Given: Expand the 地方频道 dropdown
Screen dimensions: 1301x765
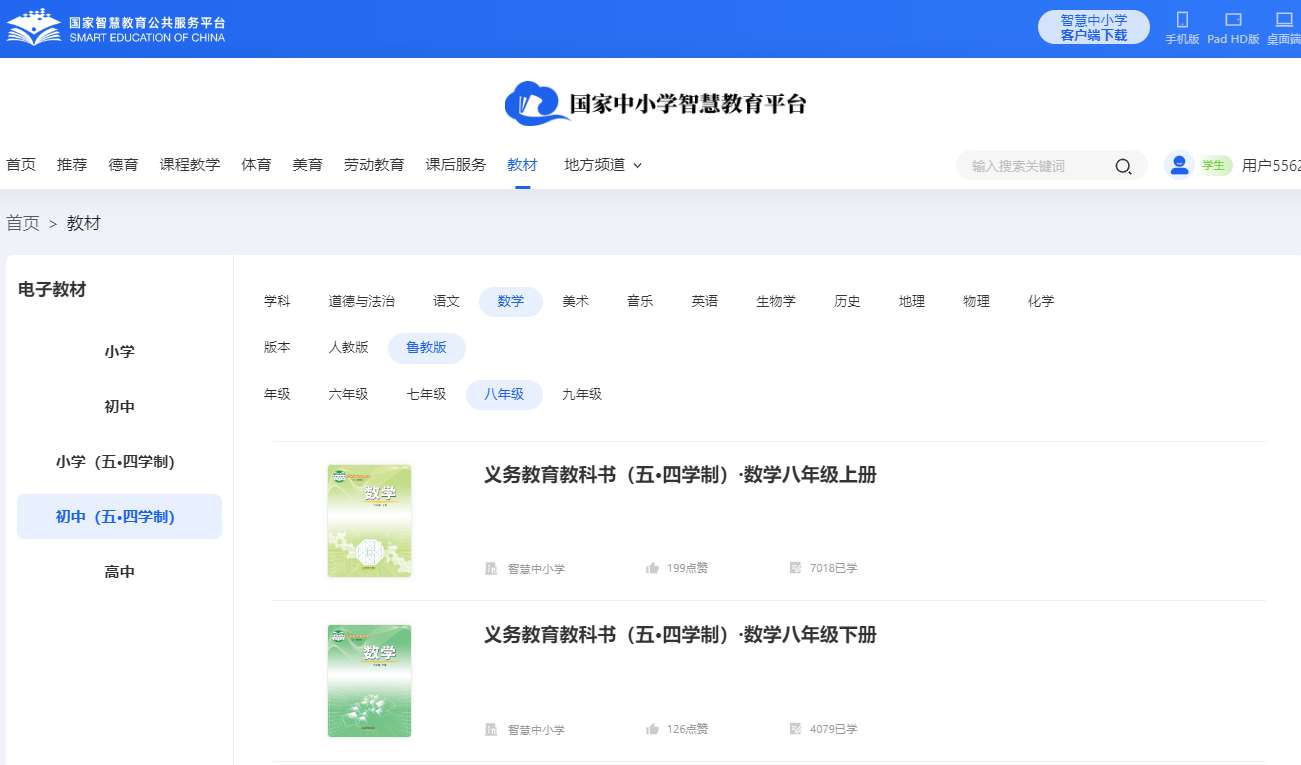Looking at the screenshot, I should [603, 165].
